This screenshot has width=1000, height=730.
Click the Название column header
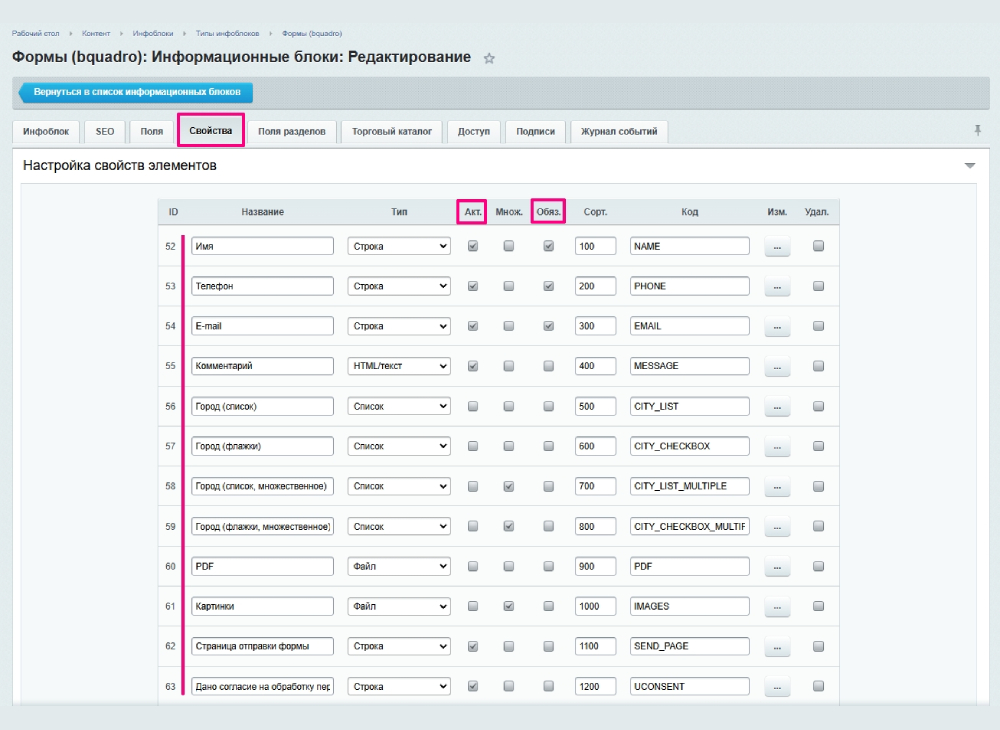point(262,212)
